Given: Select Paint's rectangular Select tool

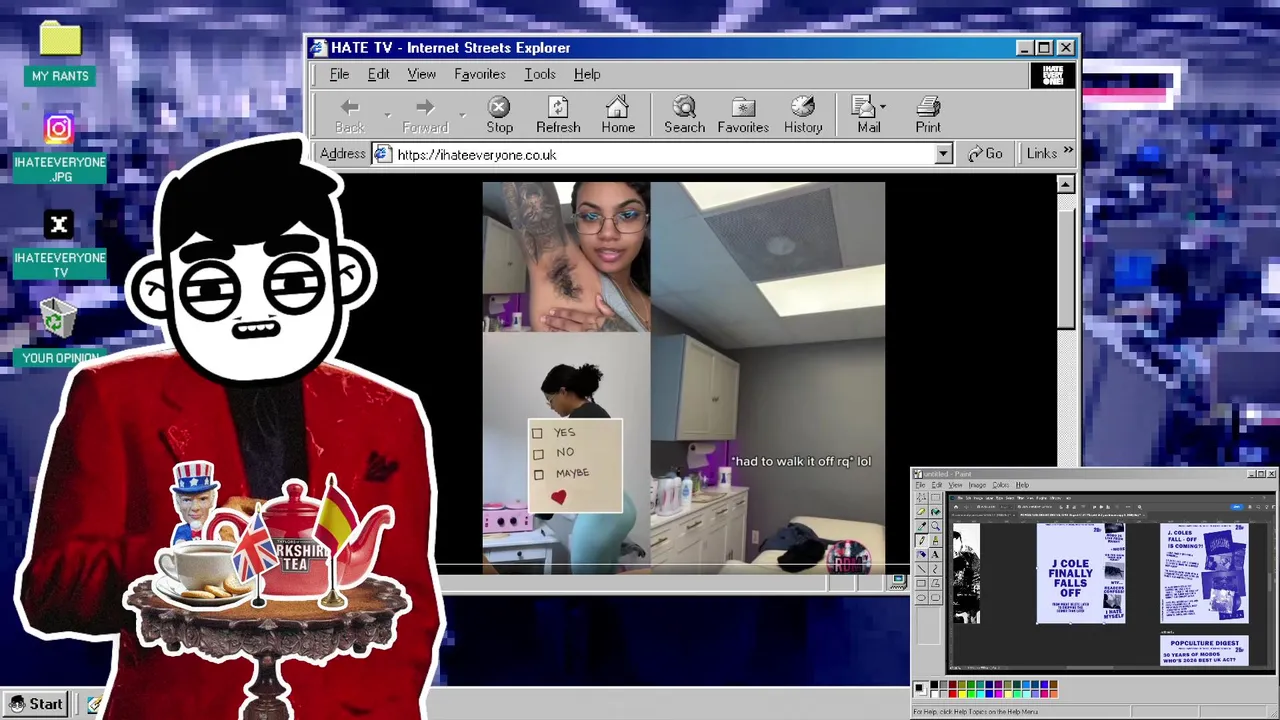Looking at the screenshot, I should click(935, 498).
